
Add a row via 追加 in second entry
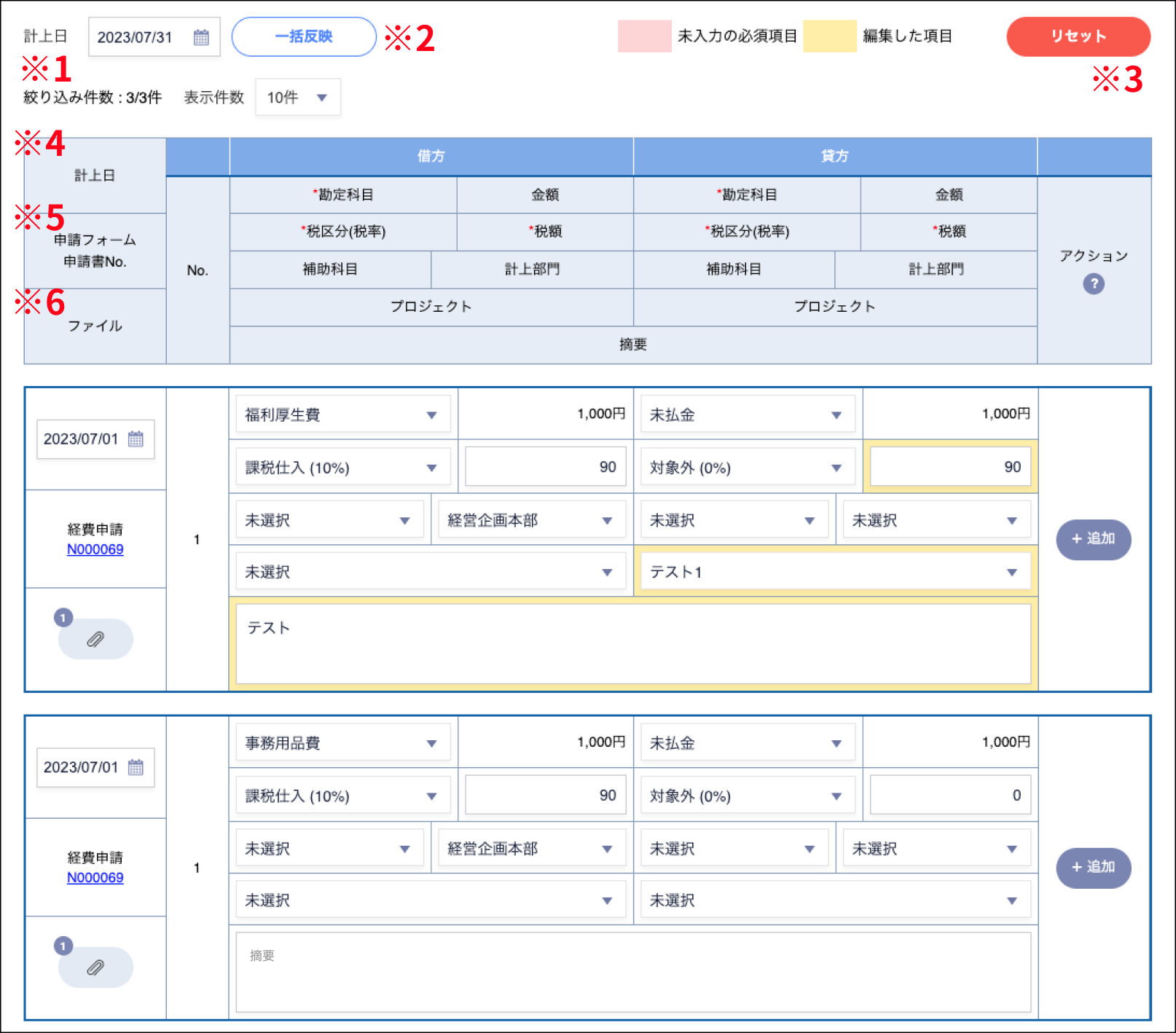1094,868
